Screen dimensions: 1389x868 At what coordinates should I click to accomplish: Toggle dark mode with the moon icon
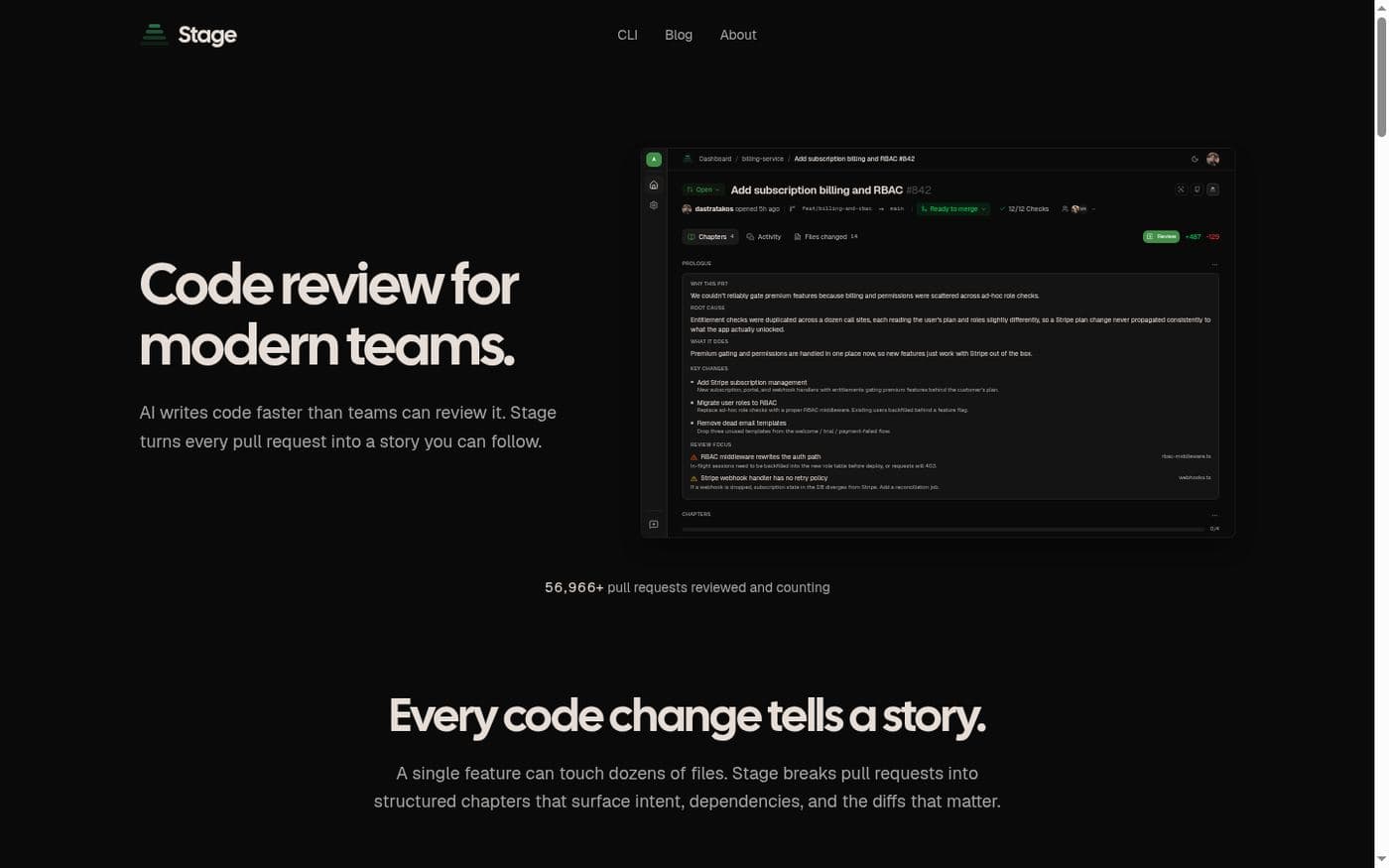(1195, 159)
